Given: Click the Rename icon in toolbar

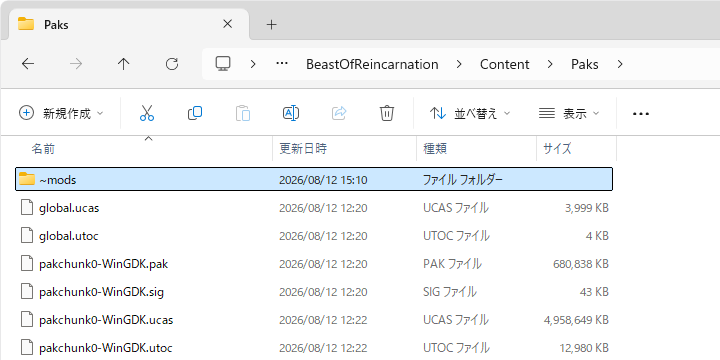Looking at the screenshot, I should pyautogui.click(x=291, y=113).
